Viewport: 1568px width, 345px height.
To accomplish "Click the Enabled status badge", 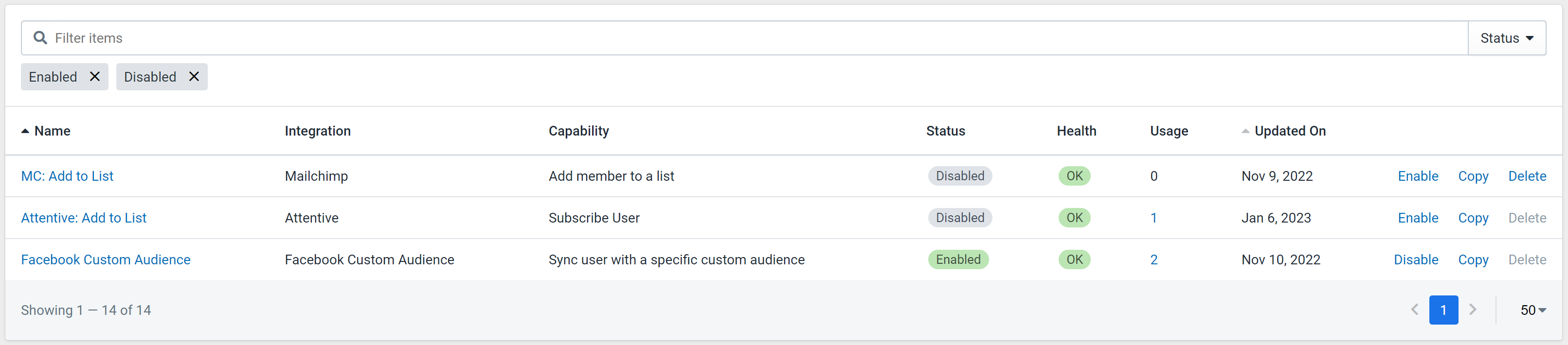I will 958,260.
